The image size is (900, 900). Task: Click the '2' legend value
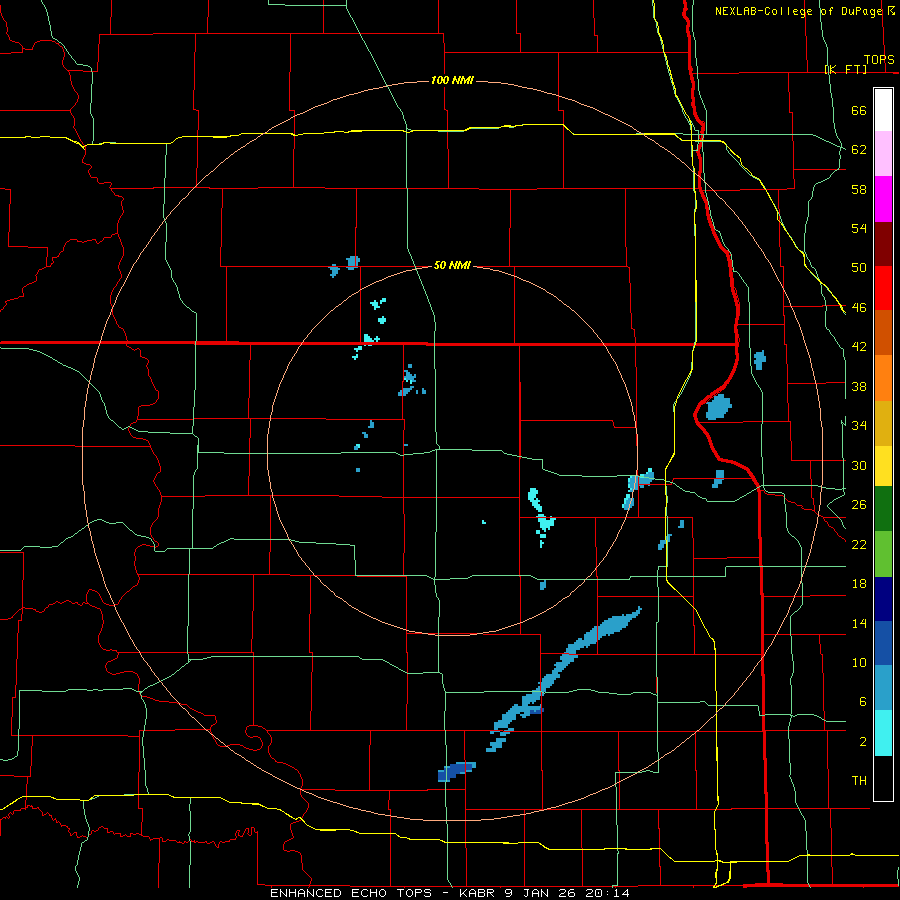tap(862, 742)
